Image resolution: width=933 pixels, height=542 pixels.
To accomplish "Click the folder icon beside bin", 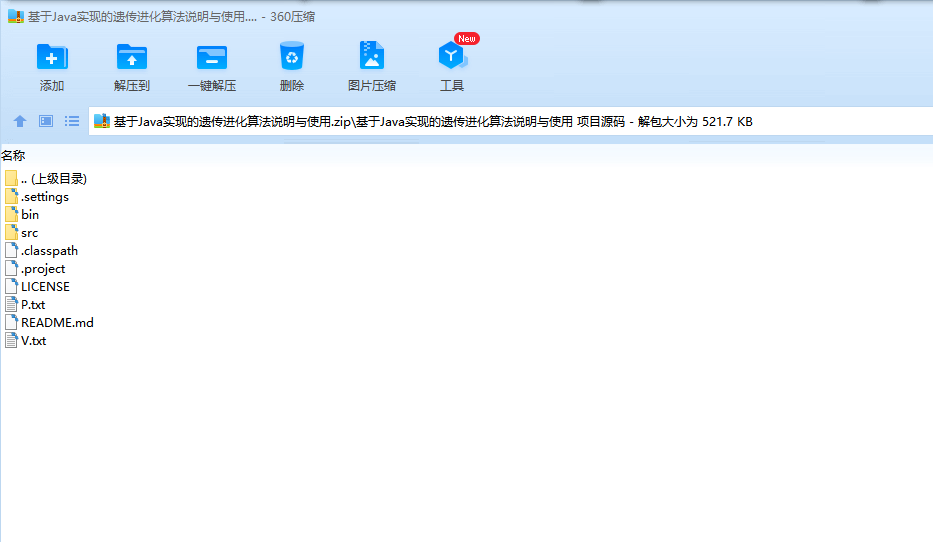I will 11,214.
